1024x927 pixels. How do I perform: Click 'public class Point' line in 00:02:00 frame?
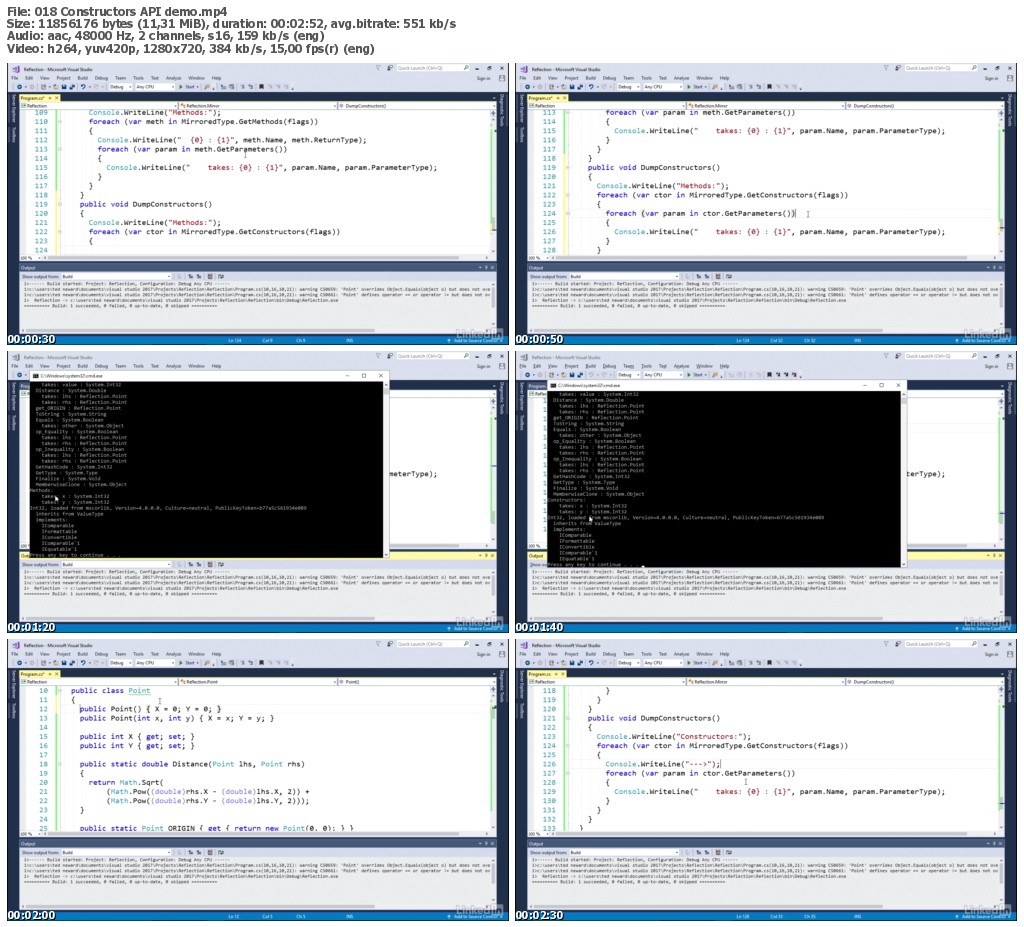[x=110, y=691]
